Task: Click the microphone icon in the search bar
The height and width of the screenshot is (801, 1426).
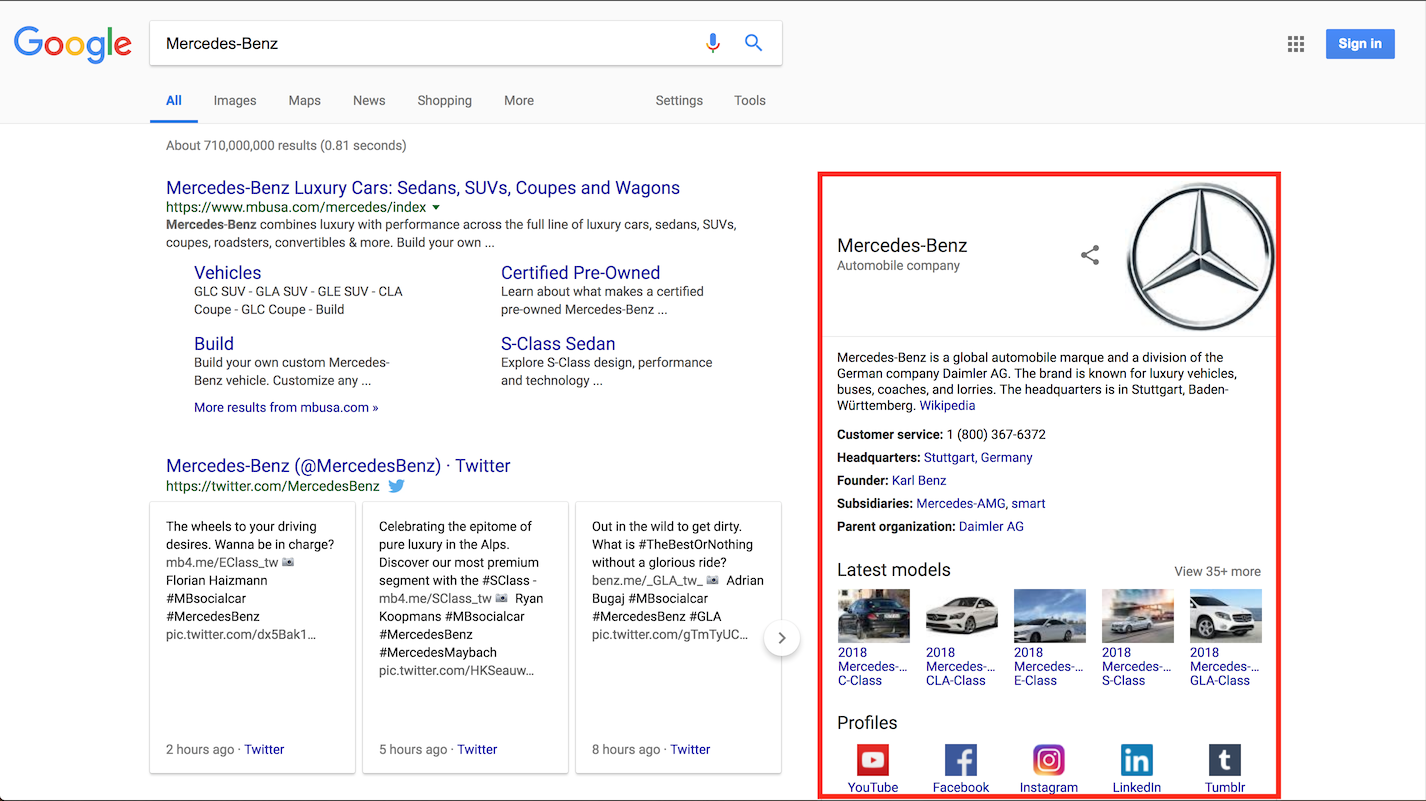Action: (x=713, y=43)
